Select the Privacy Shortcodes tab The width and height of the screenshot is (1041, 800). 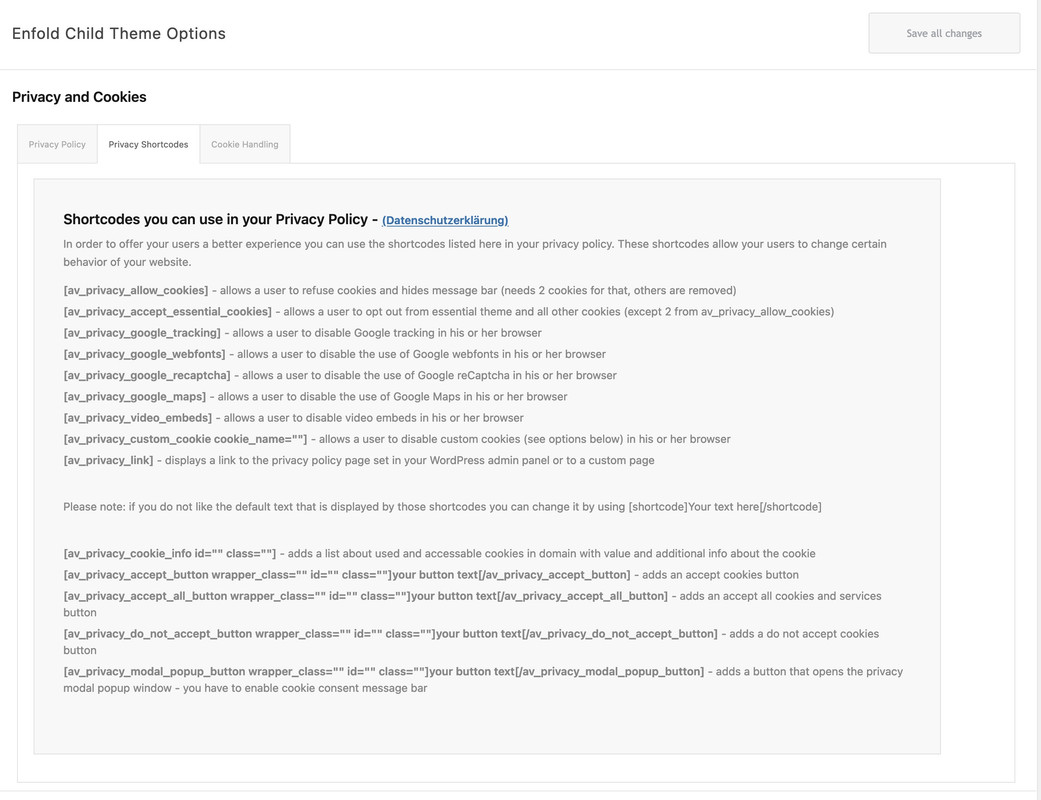click(148, 144)
